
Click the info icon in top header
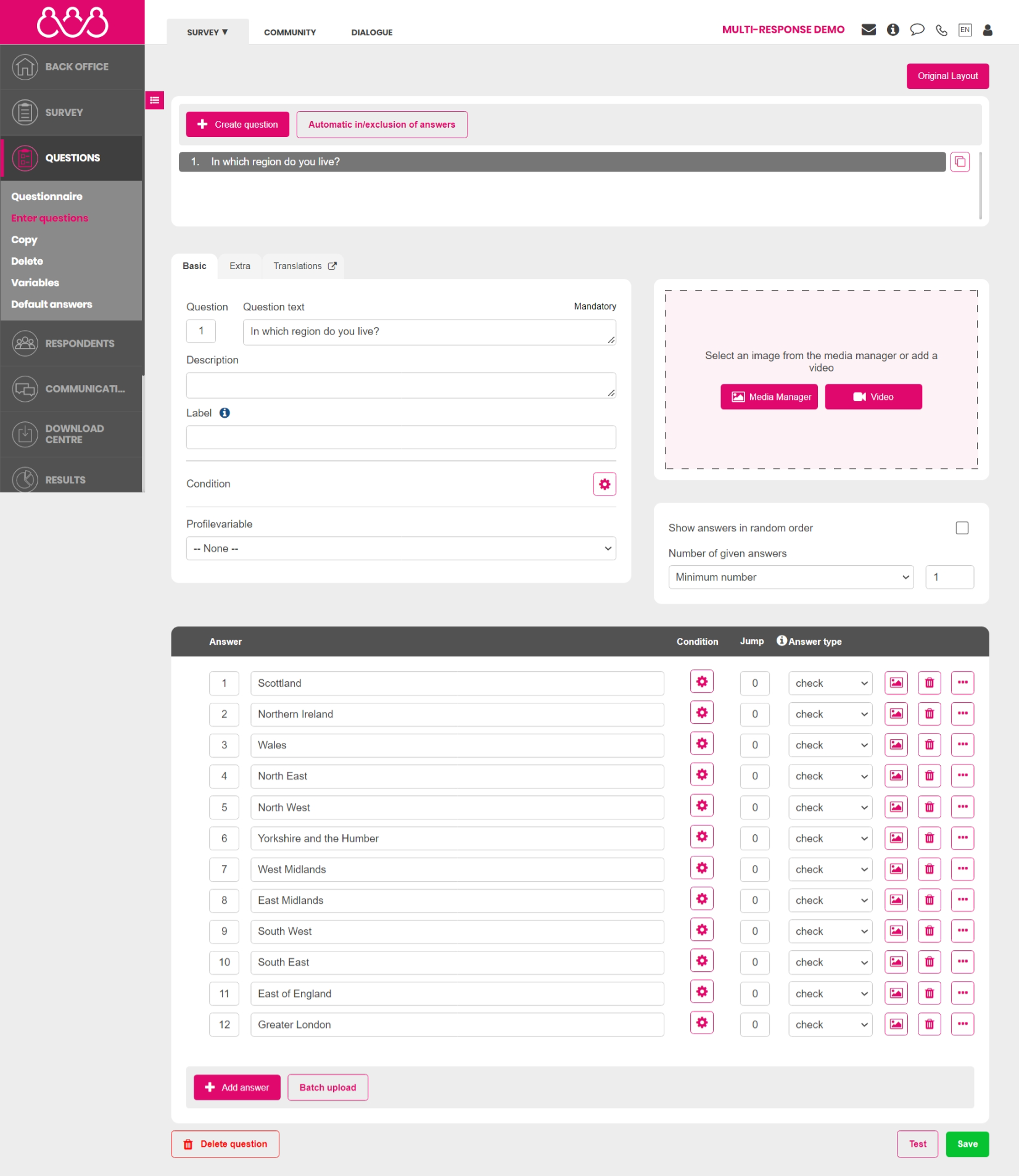893,30
